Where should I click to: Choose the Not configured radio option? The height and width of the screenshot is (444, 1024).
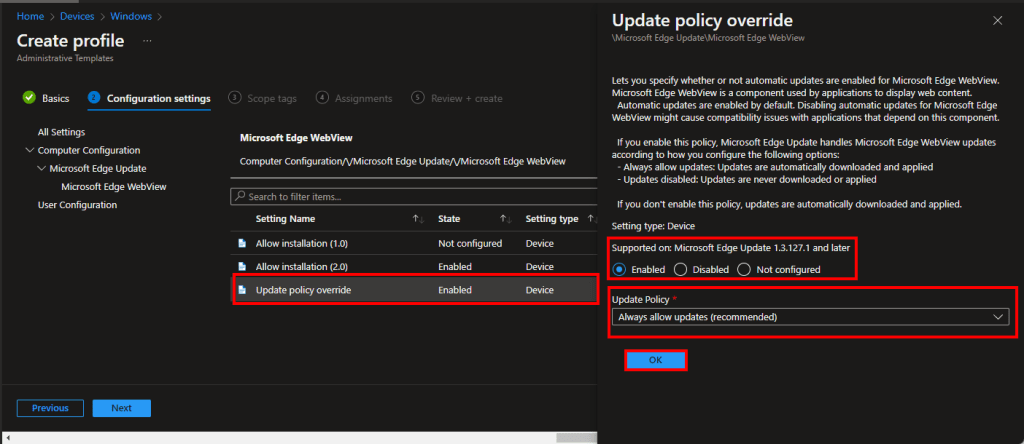click(x=743, y=269)
